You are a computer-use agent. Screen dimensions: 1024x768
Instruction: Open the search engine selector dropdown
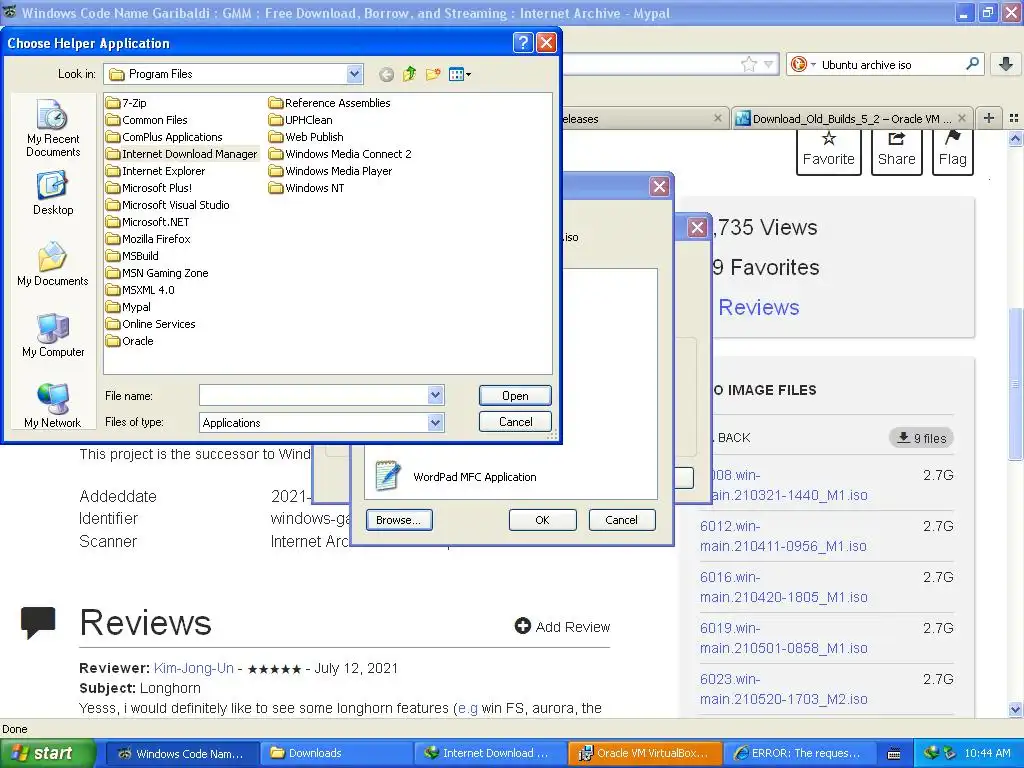[803, 64]
